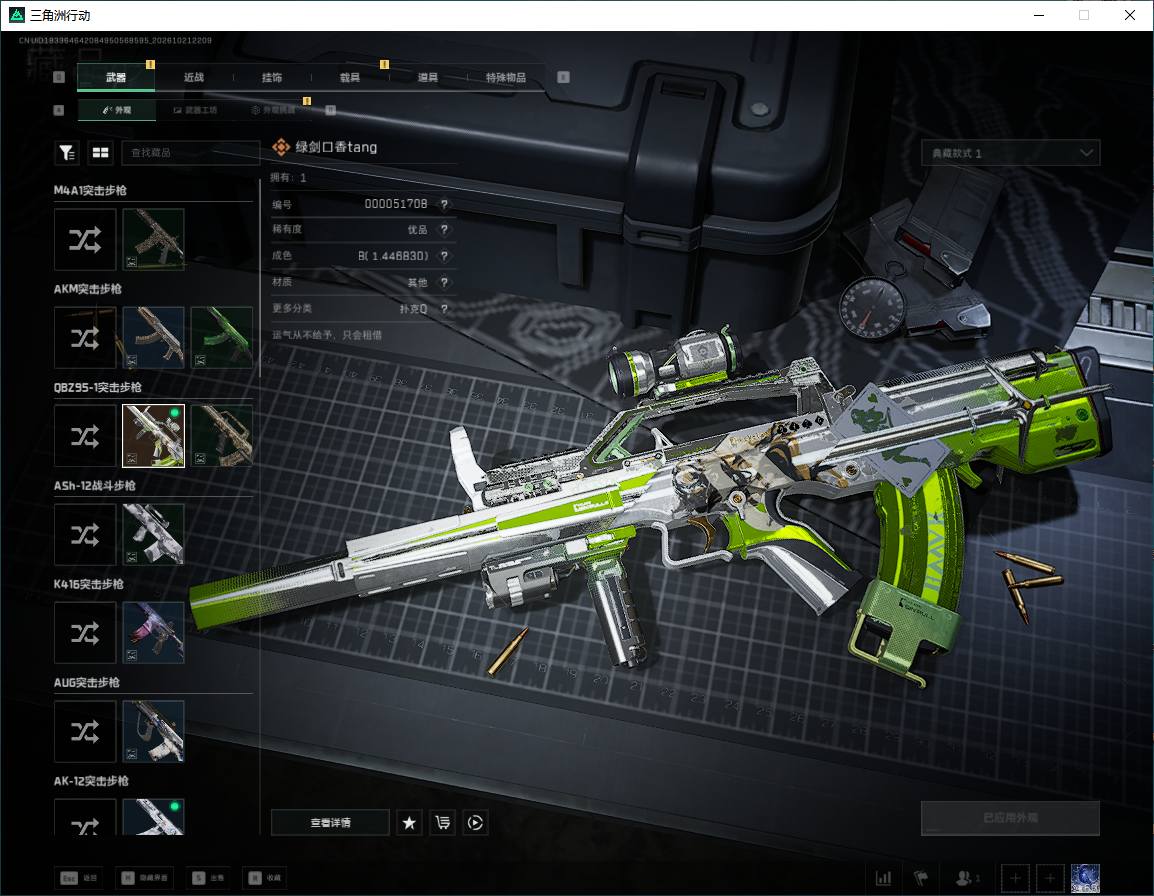Select random skin for QBZ95-1突击步枪
This screenshot has height=896, width=1154.
(85, 436)
